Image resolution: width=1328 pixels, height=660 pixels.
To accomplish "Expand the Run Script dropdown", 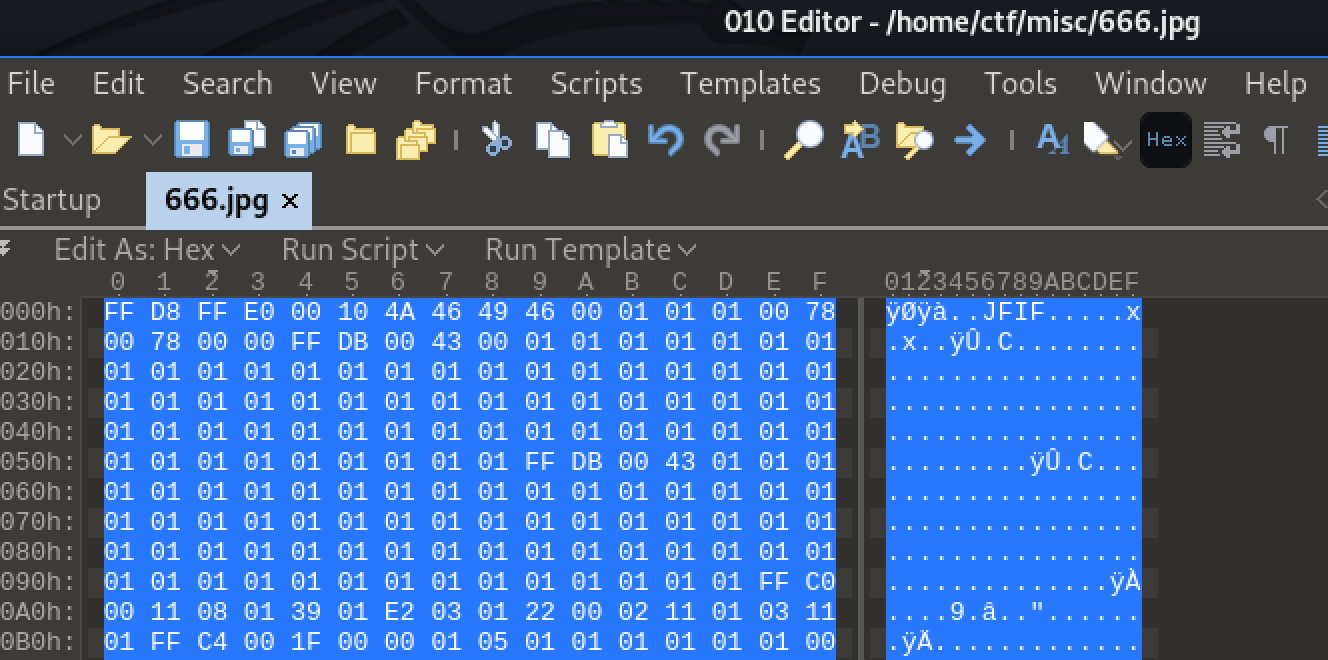I will [363, 249].
